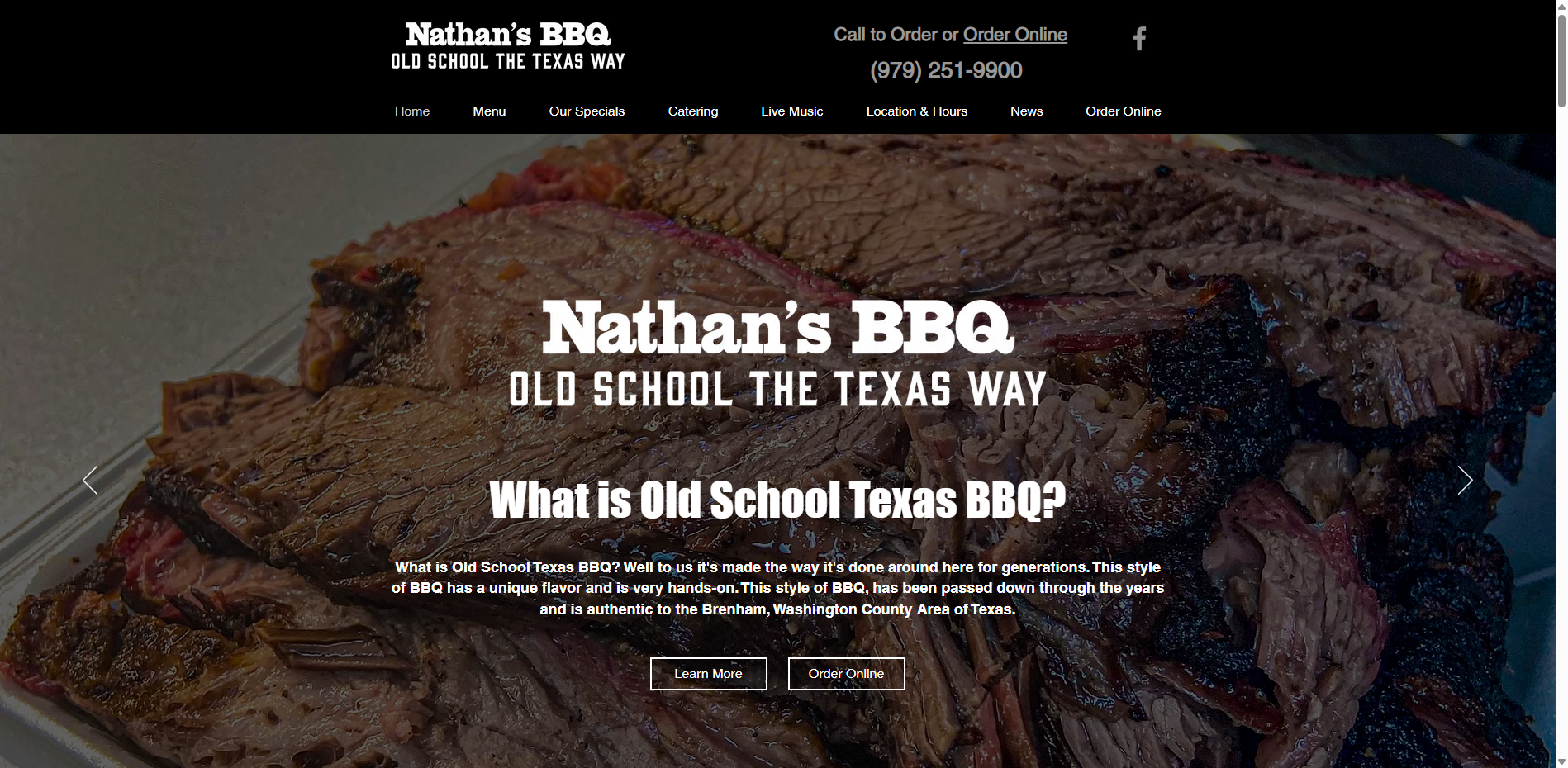Viewport: 1568px width, 768px height.
Task: Select Order Online in the nav bar
Action: click(1124, 111)
